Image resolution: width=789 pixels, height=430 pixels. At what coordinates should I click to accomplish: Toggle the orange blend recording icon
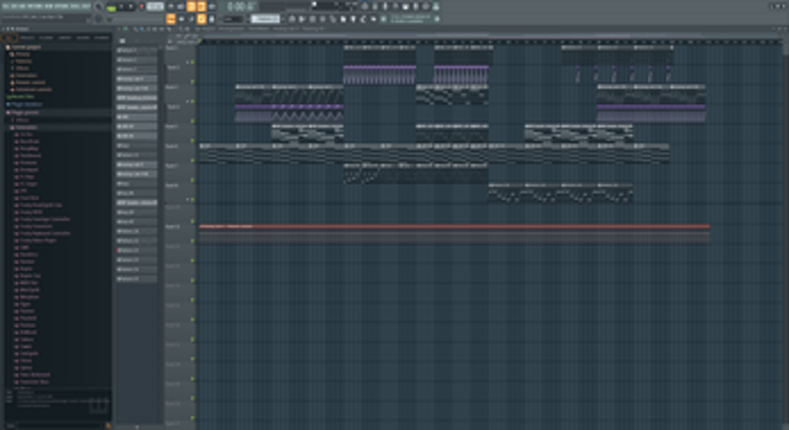coord(201,7)
